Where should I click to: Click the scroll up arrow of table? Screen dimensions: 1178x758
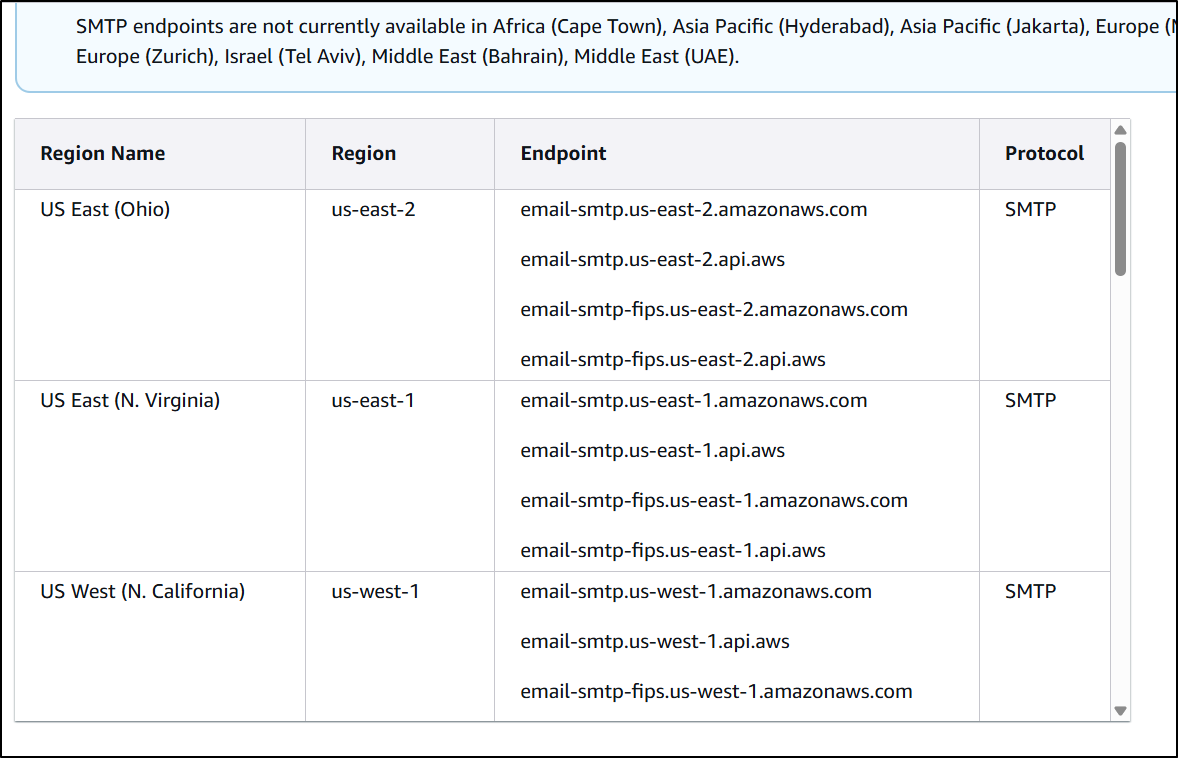[1120, 130]
